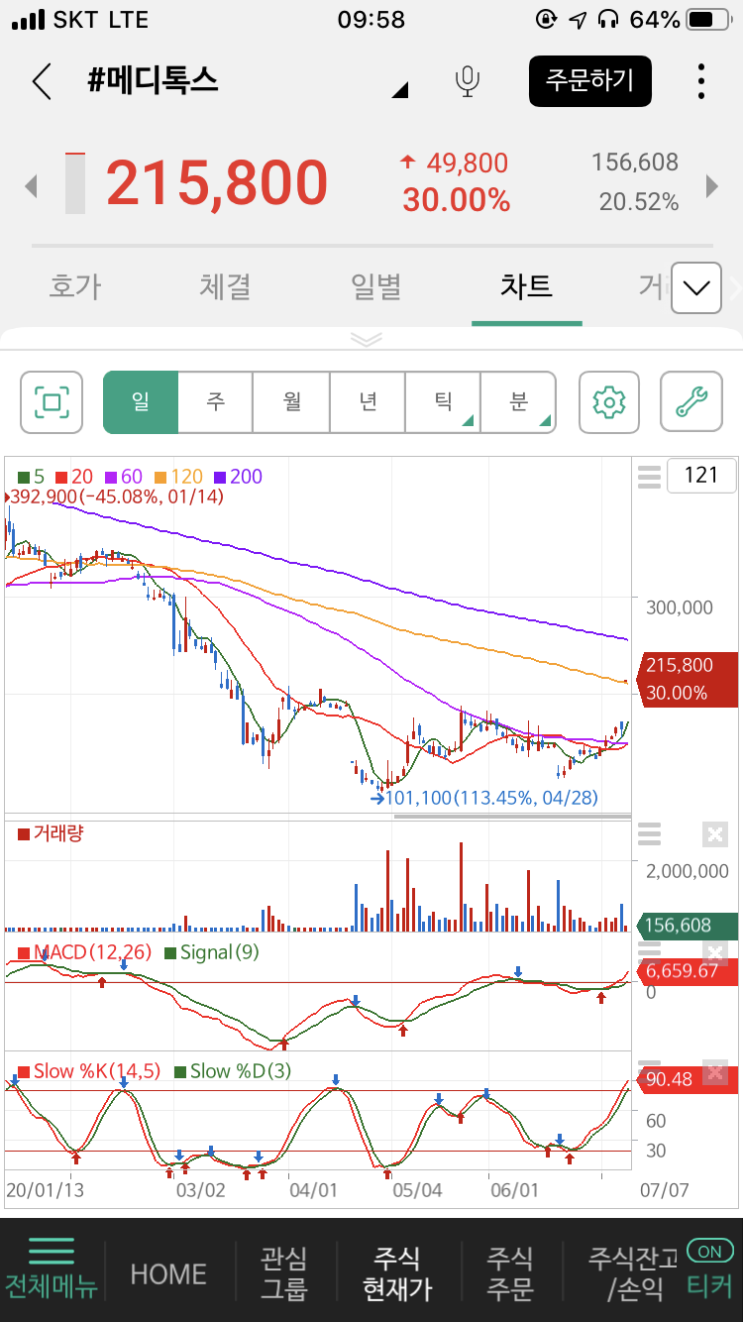Tap the headphones icon in the status bar

tap(608, 19)
